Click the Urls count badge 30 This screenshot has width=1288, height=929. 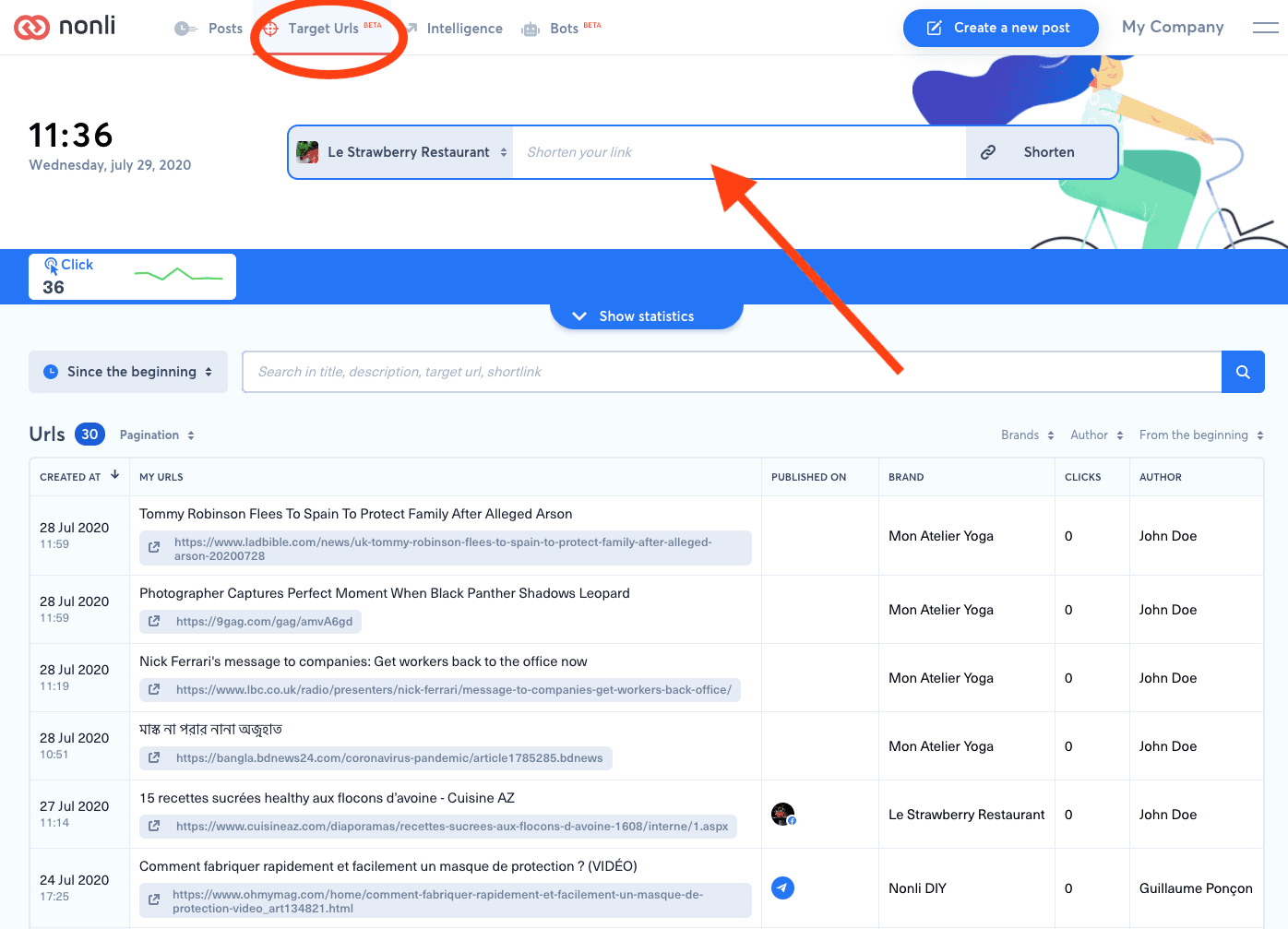point(89,435)
